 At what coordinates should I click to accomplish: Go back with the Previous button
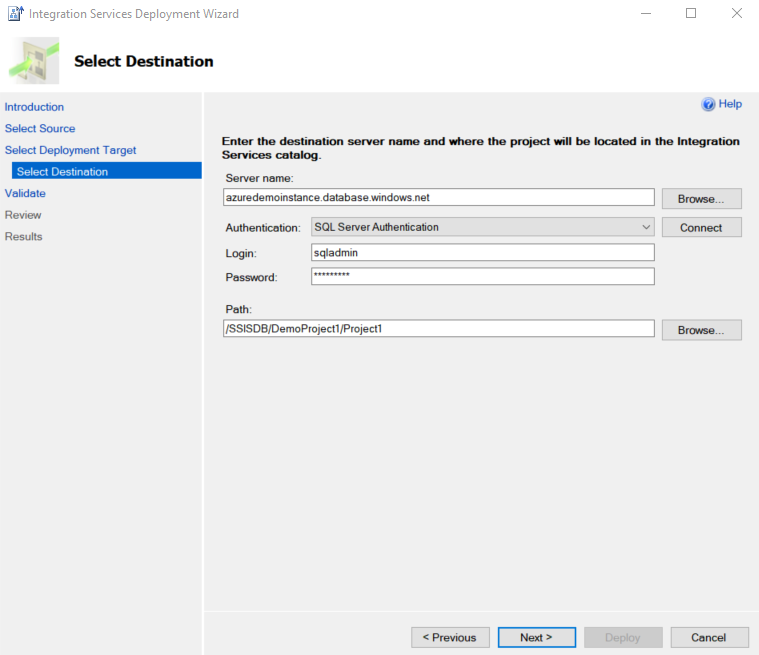(450, 637)
